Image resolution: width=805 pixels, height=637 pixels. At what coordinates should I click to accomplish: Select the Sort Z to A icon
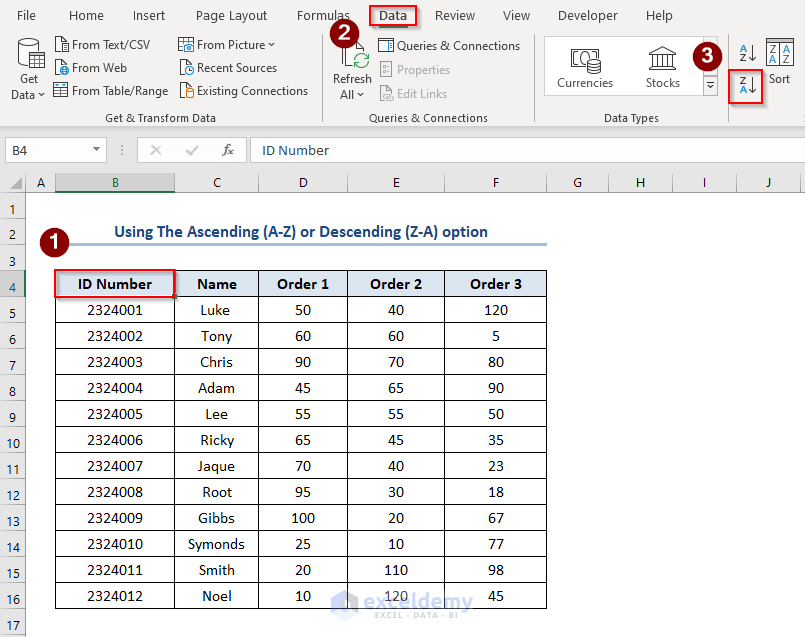tap(745, 86)
